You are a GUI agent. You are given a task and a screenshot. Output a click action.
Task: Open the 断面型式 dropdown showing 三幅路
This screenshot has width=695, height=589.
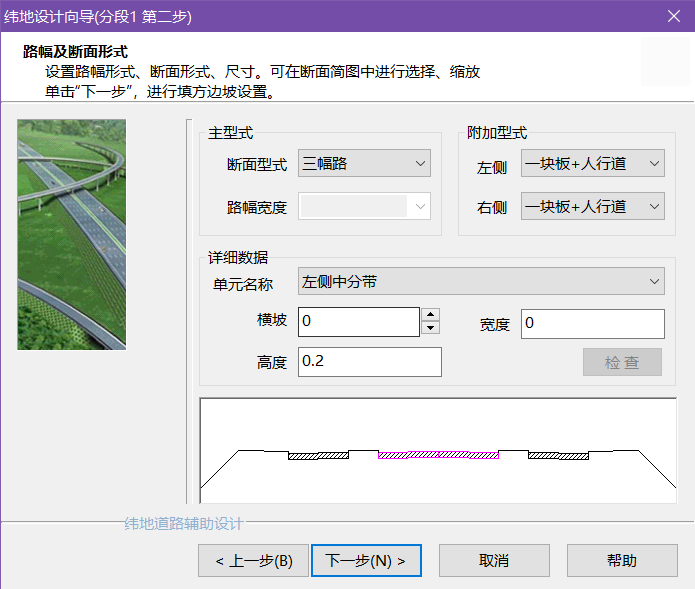[364, 163]
